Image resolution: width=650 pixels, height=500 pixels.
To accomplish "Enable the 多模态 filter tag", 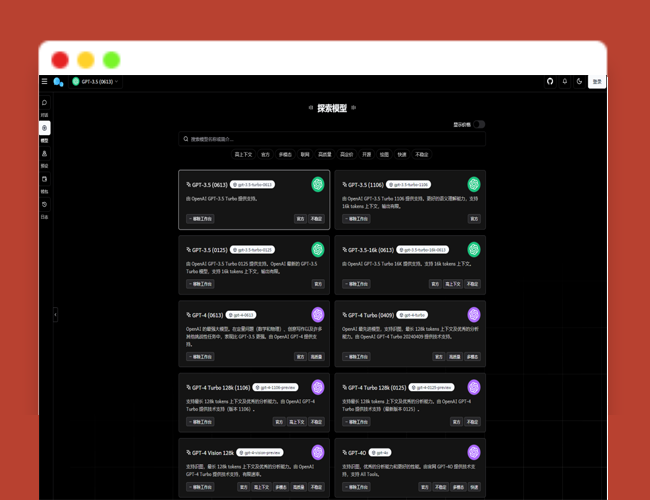I will click(x=285, y=155).
